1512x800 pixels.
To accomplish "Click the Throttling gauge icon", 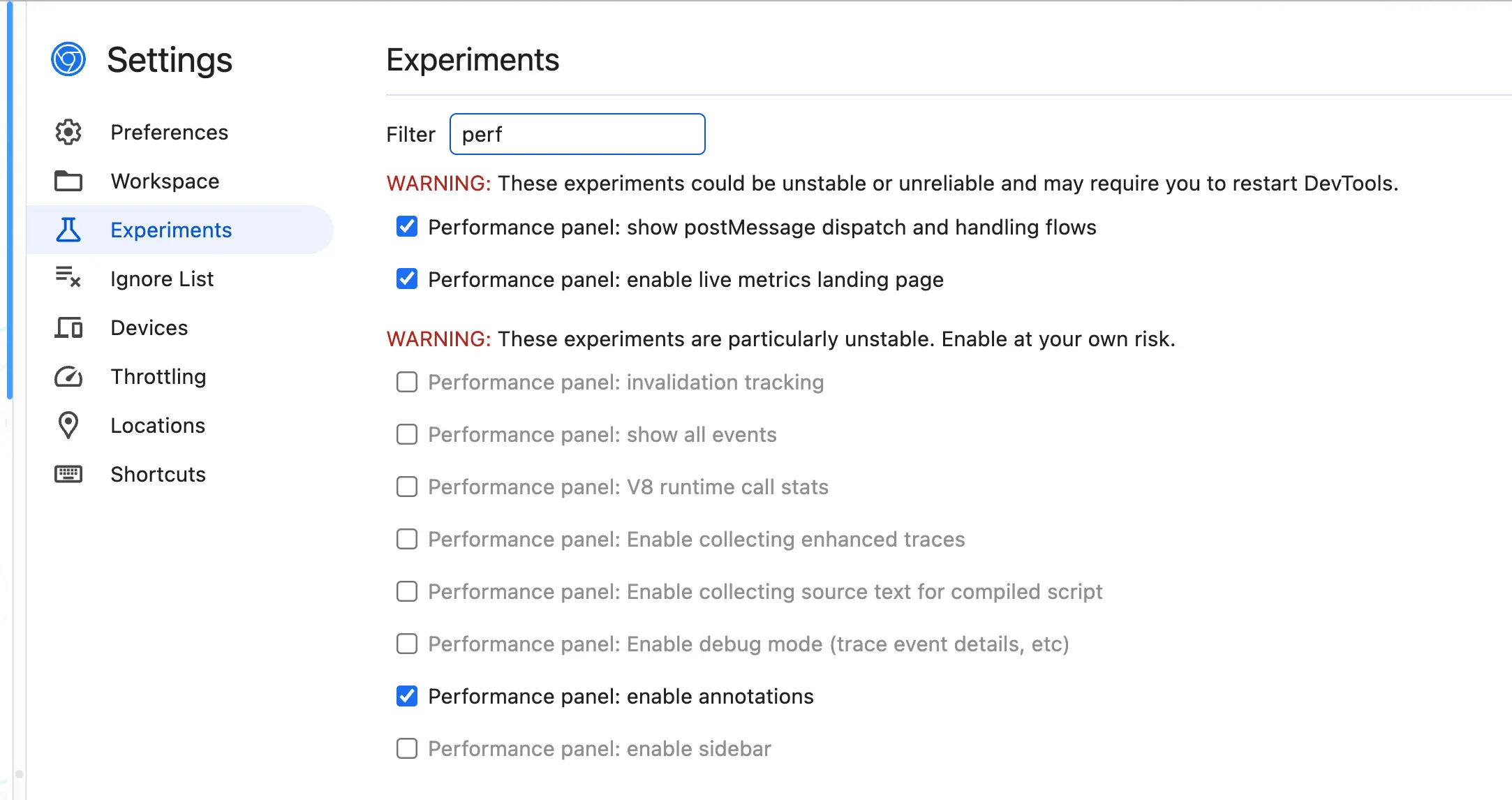I will click(x=68, y=376).
